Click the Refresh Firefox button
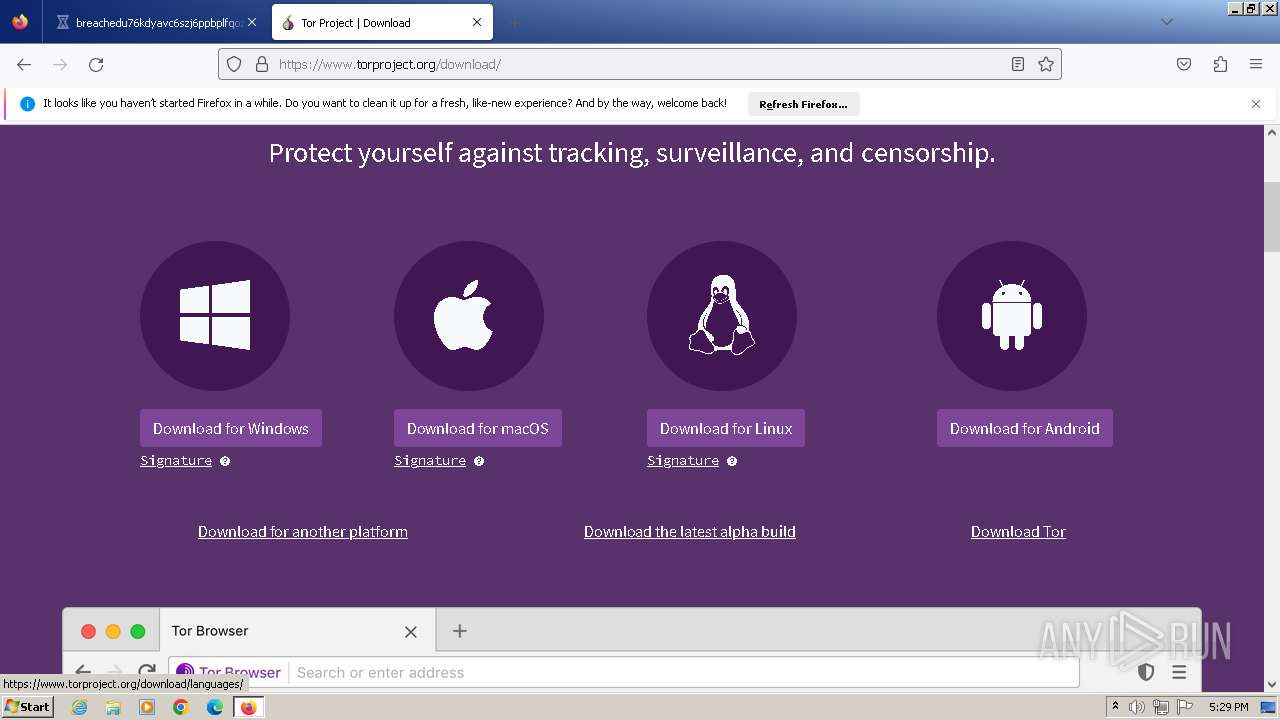 [803, 104]
